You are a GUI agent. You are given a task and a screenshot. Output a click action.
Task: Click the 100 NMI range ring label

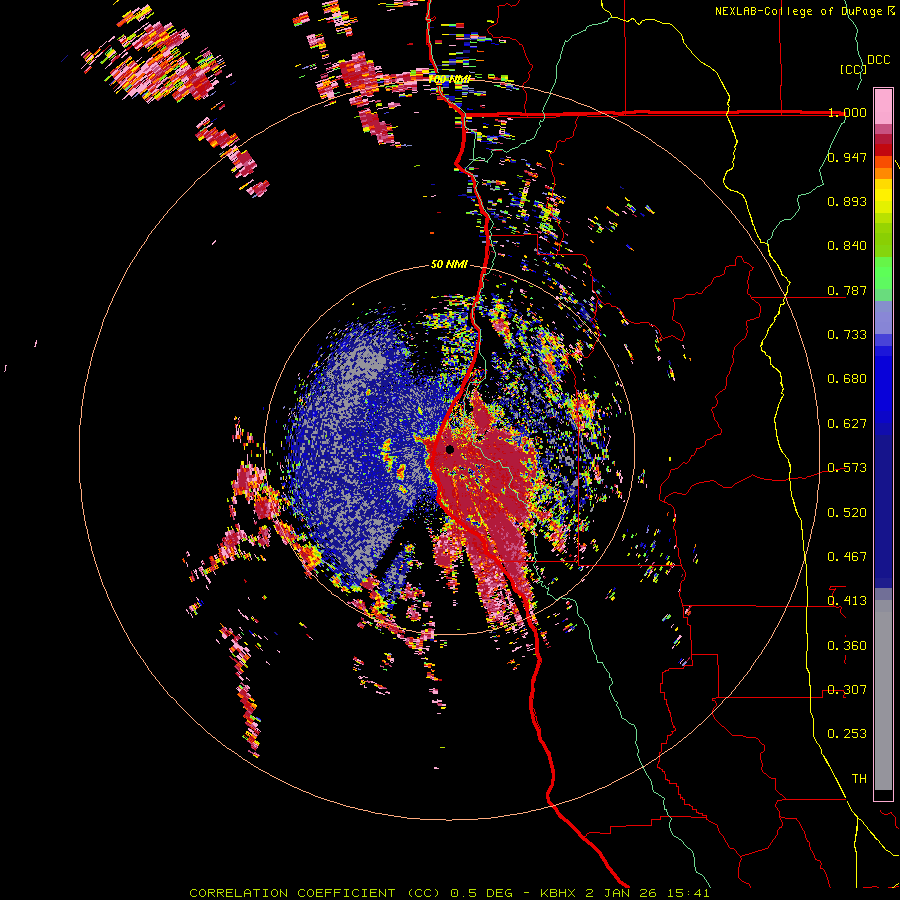[449, 79]
